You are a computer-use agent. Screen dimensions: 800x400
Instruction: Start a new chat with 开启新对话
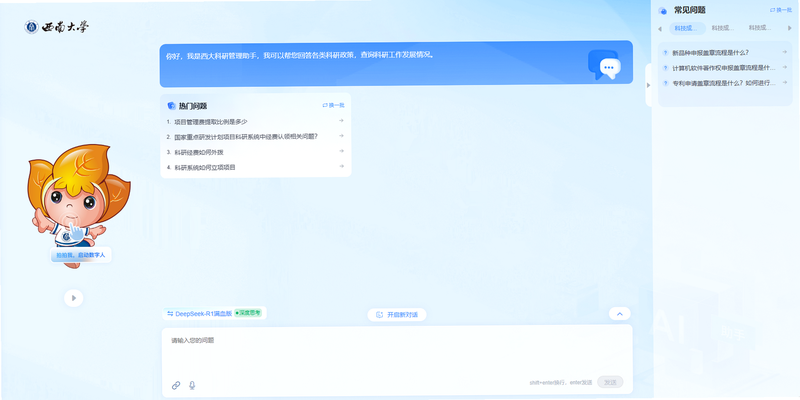pyautogui.click(x=397, y=315)
